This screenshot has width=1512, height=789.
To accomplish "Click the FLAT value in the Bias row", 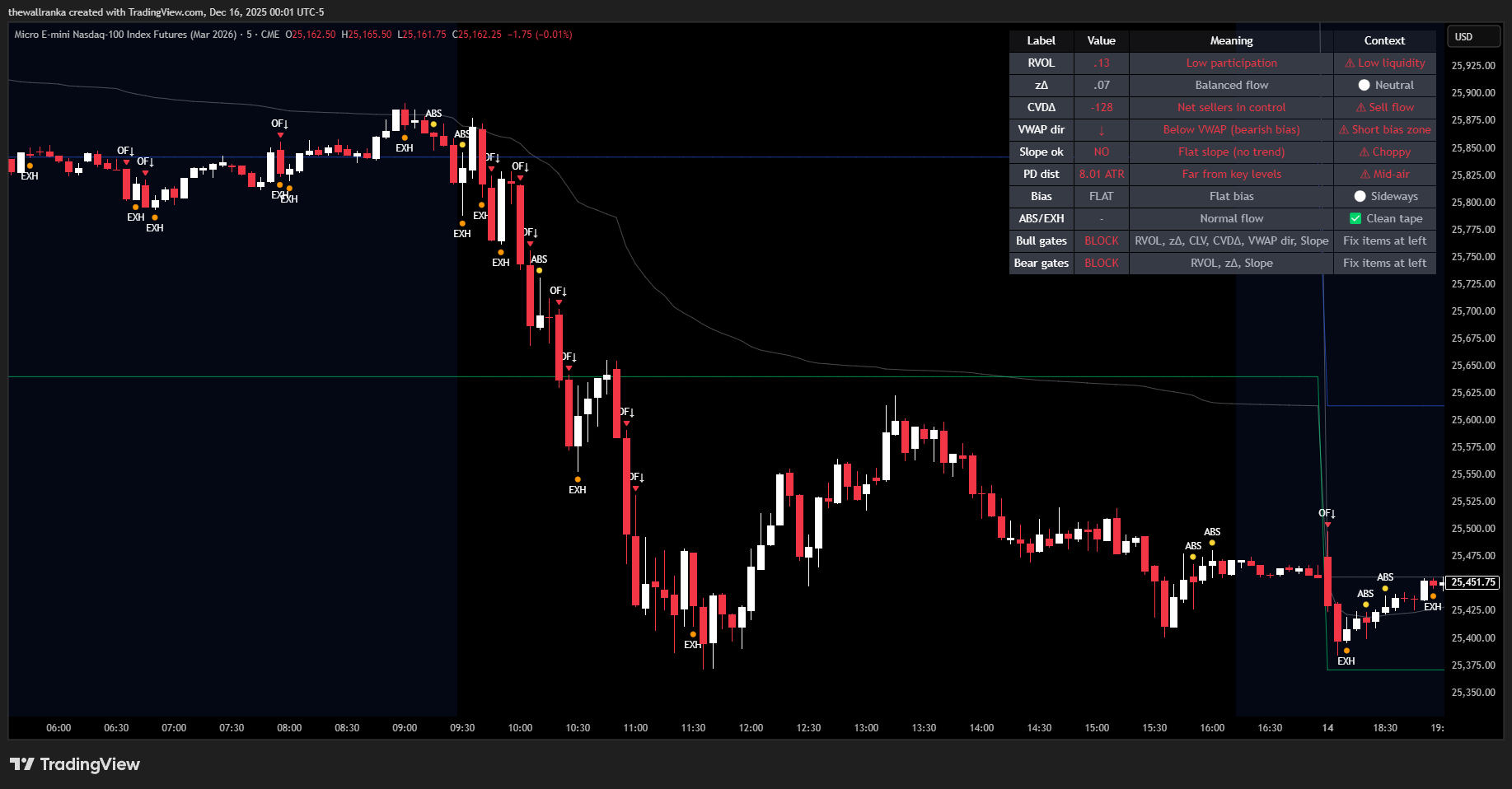I will tap(1102, 196).
